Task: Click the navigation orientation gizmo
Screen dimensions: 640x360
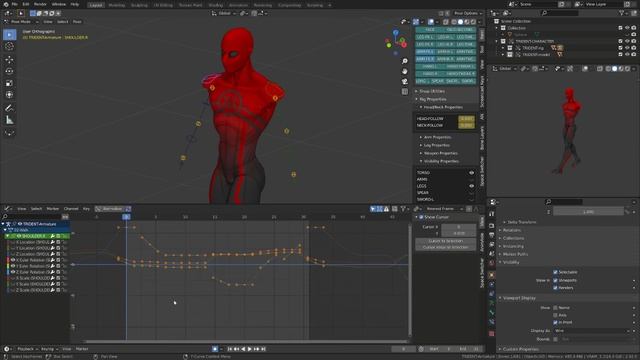Action: coord(396,42)
